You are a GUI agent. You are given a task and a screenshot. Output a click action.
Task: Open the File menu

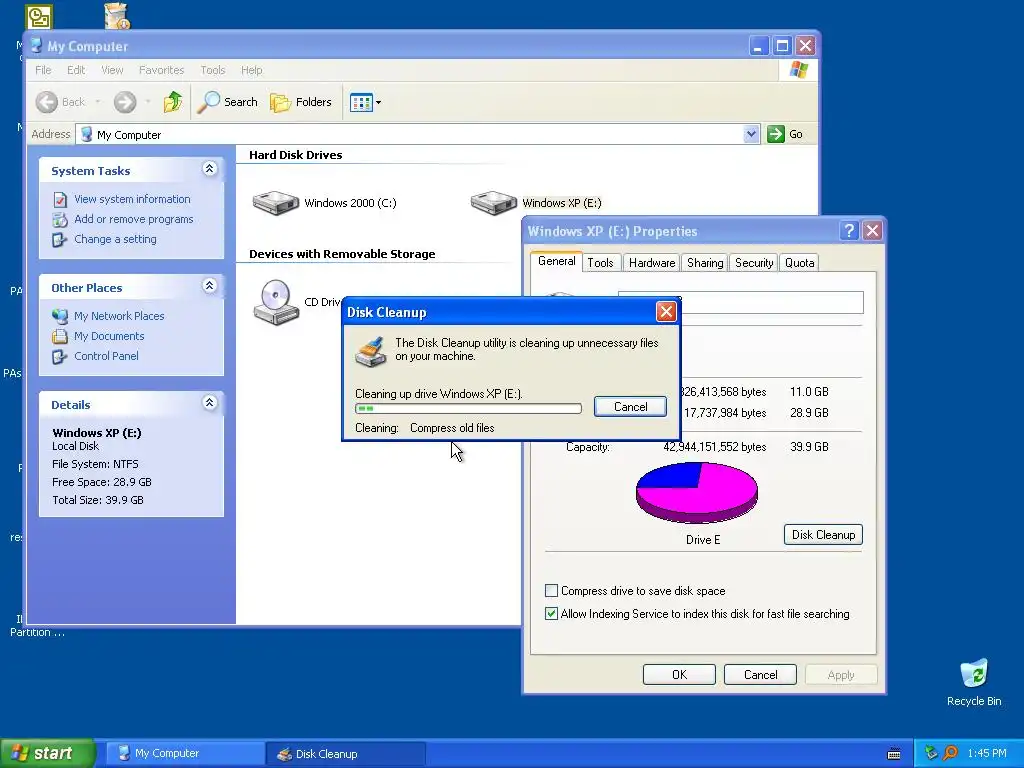click(x=43, y=70)
